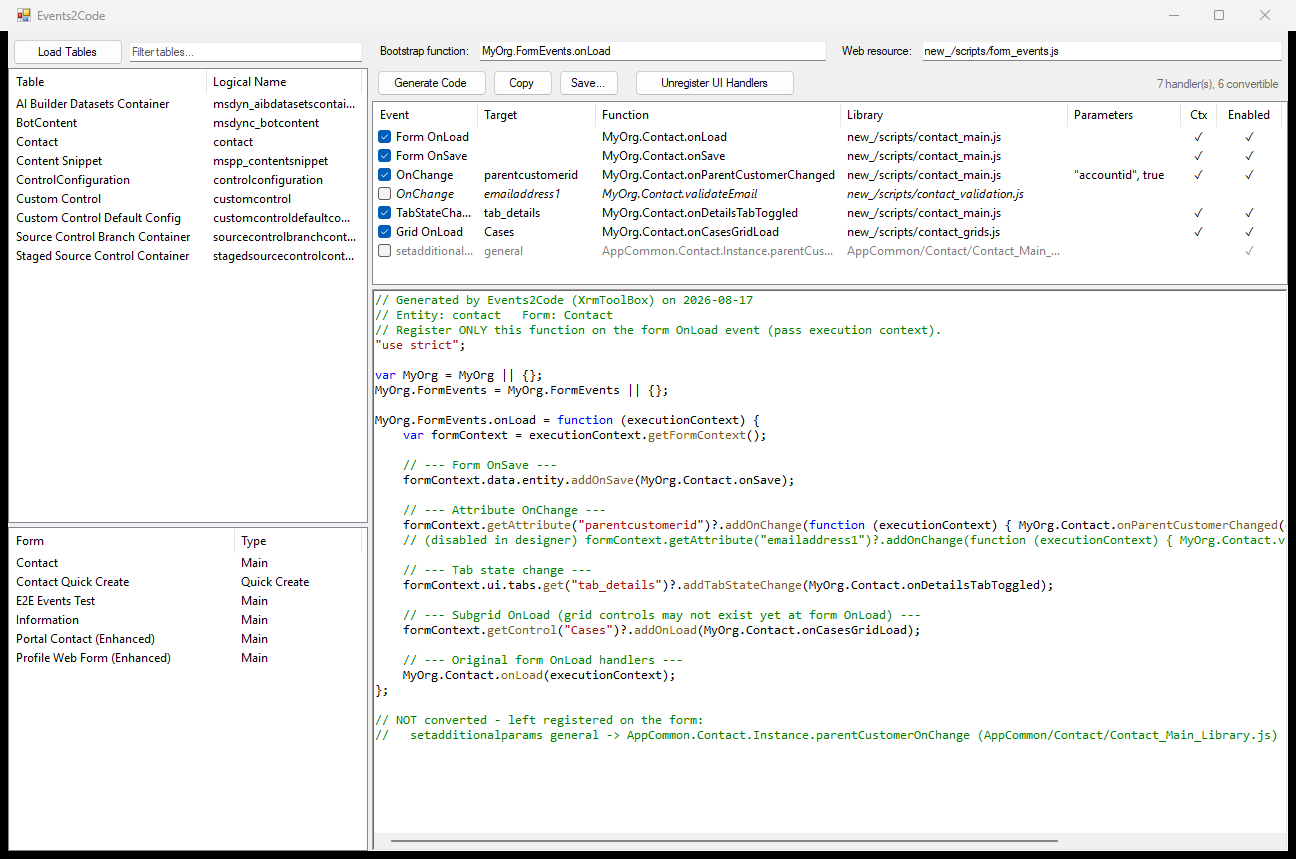Select the Content Snippet table row

coord(187,161)
